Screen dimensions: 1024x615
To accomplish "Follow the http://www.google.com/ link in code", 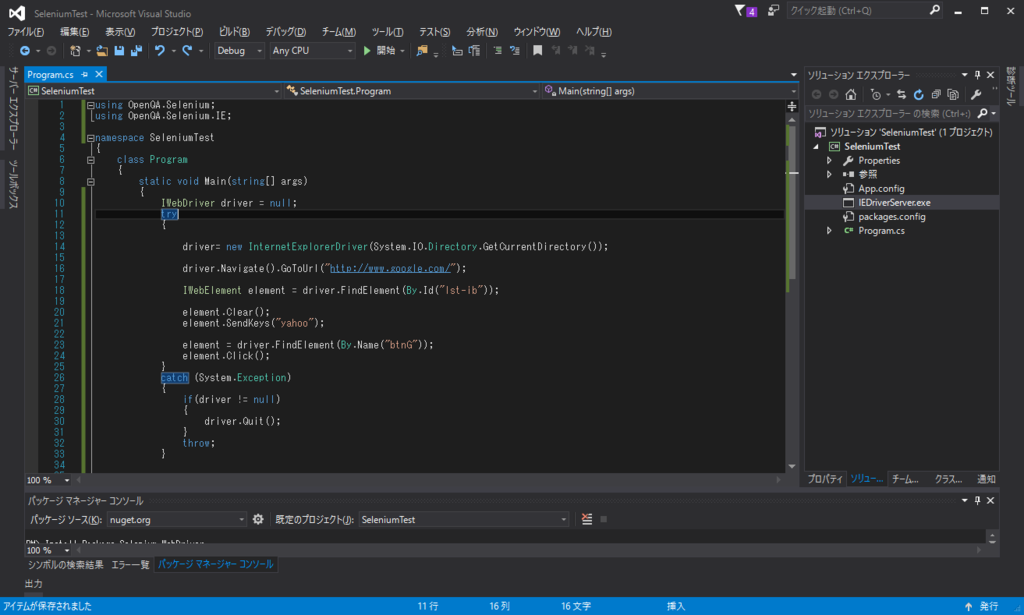I will point(390,268).
